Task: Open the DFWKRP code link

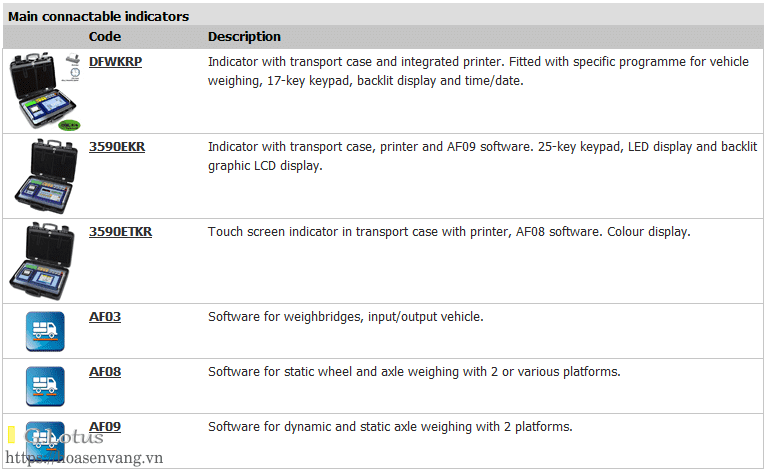Action: [x=115, y=62]
